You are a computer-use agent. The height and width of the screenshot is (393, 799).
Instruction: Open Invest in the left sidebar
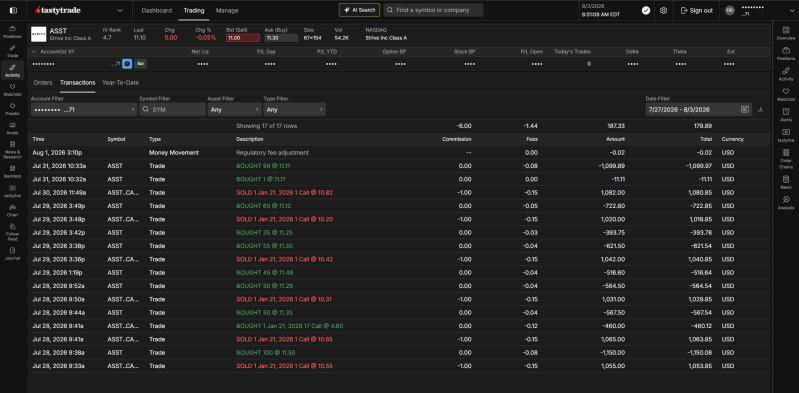12,128
